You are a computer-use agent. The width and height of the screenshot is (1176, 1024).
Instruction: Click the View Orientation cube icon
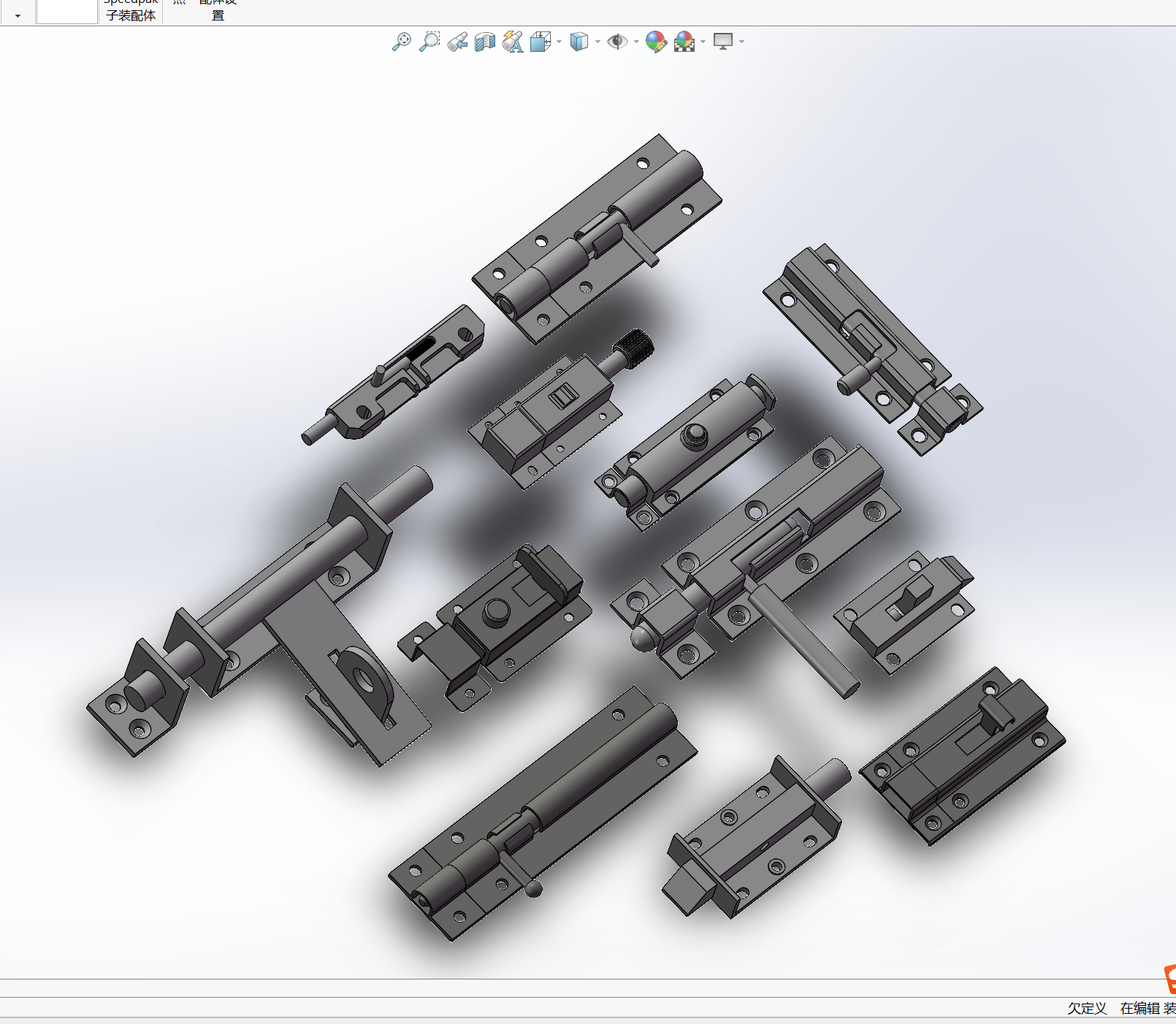[x=541, y=42]
